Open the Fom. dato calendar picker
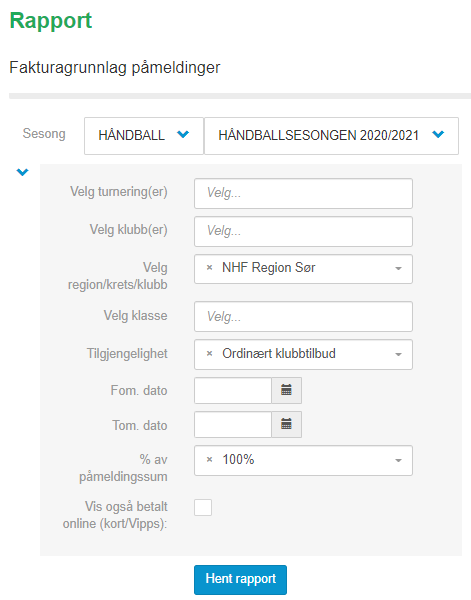471x600 pixels. pyautogui.click(x=286, y=390)
